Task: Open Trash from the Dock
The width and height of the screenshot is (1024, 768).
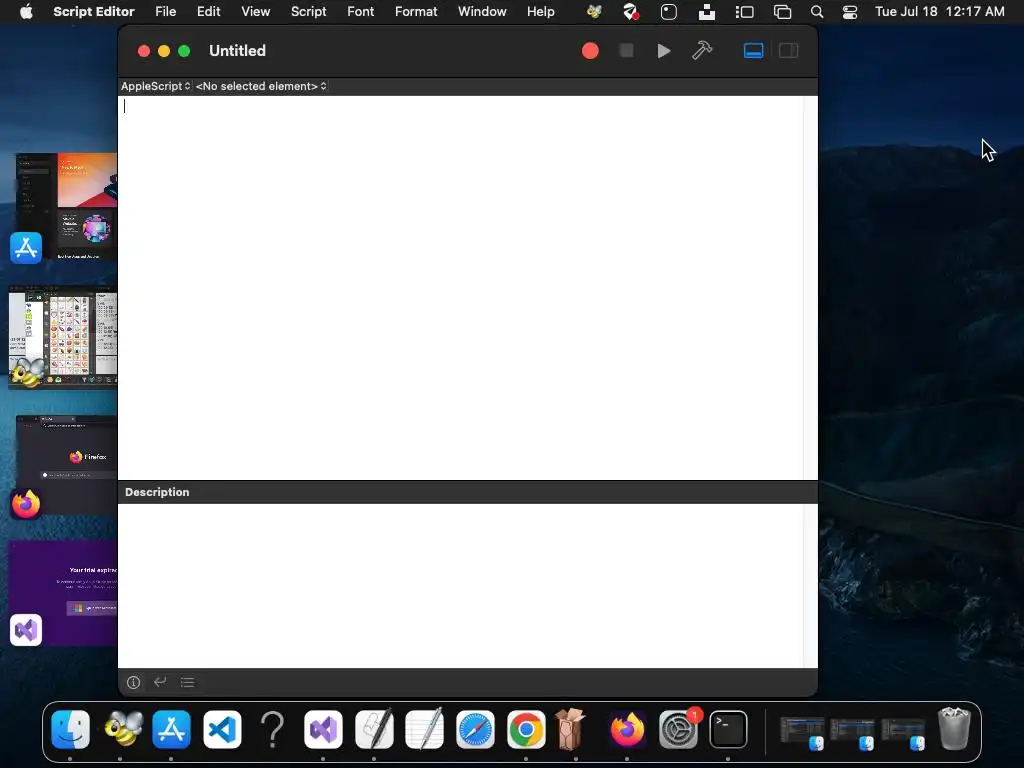Action: coord(954,728)
